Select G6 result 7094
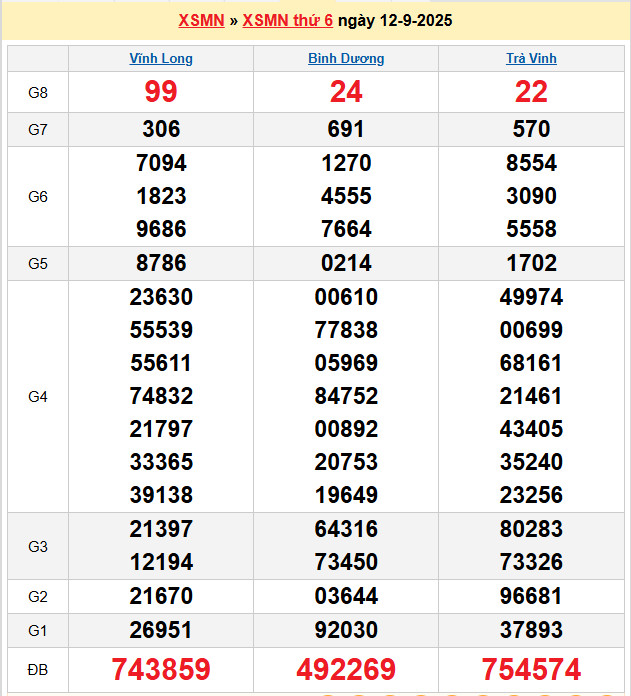This screenshot has width=631, height=696. tap(161, 163)
